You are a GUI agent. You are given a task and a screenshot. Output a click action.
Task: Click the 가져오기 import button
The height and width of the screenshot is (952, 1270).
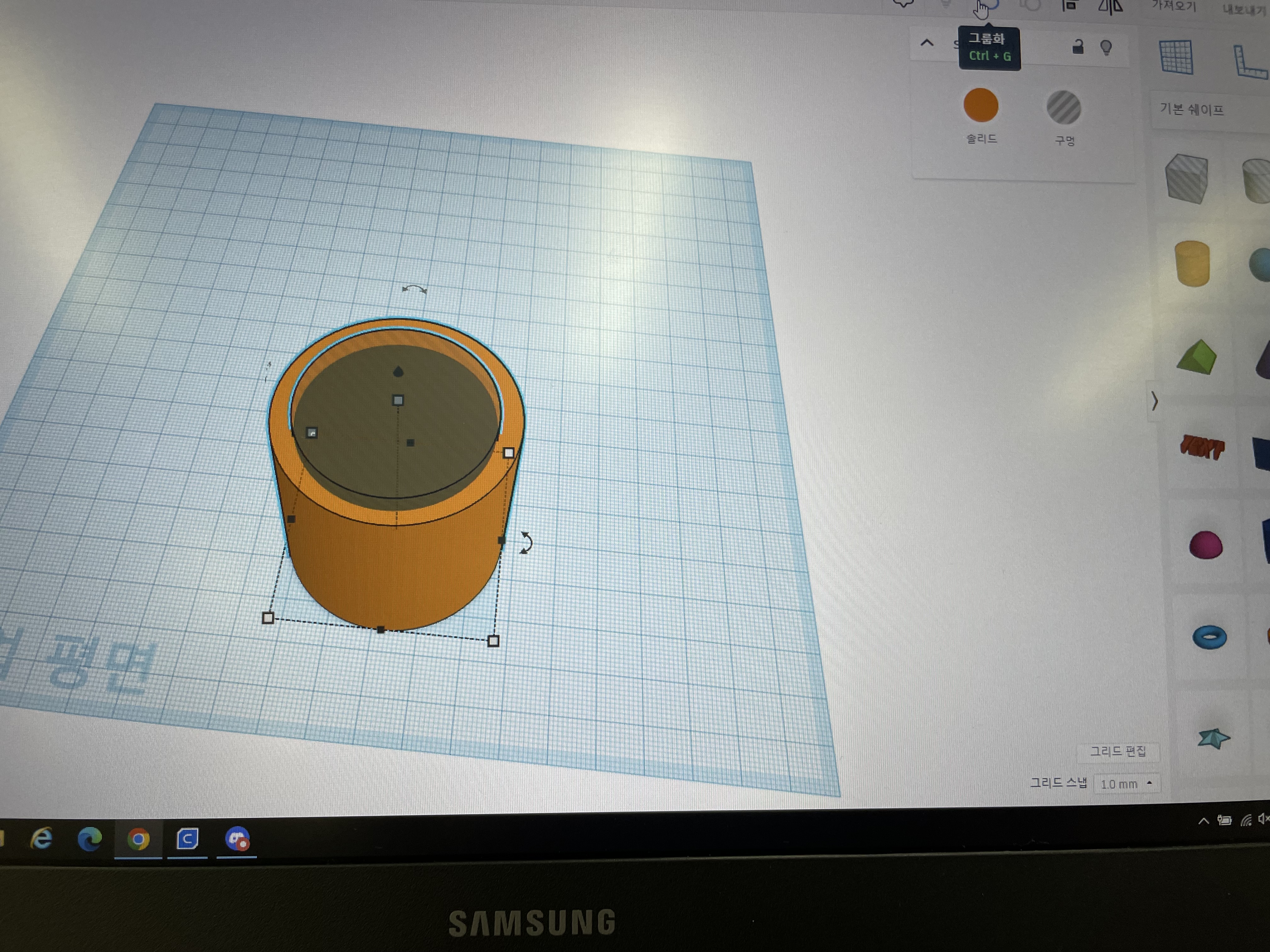tap(1173, 7)
